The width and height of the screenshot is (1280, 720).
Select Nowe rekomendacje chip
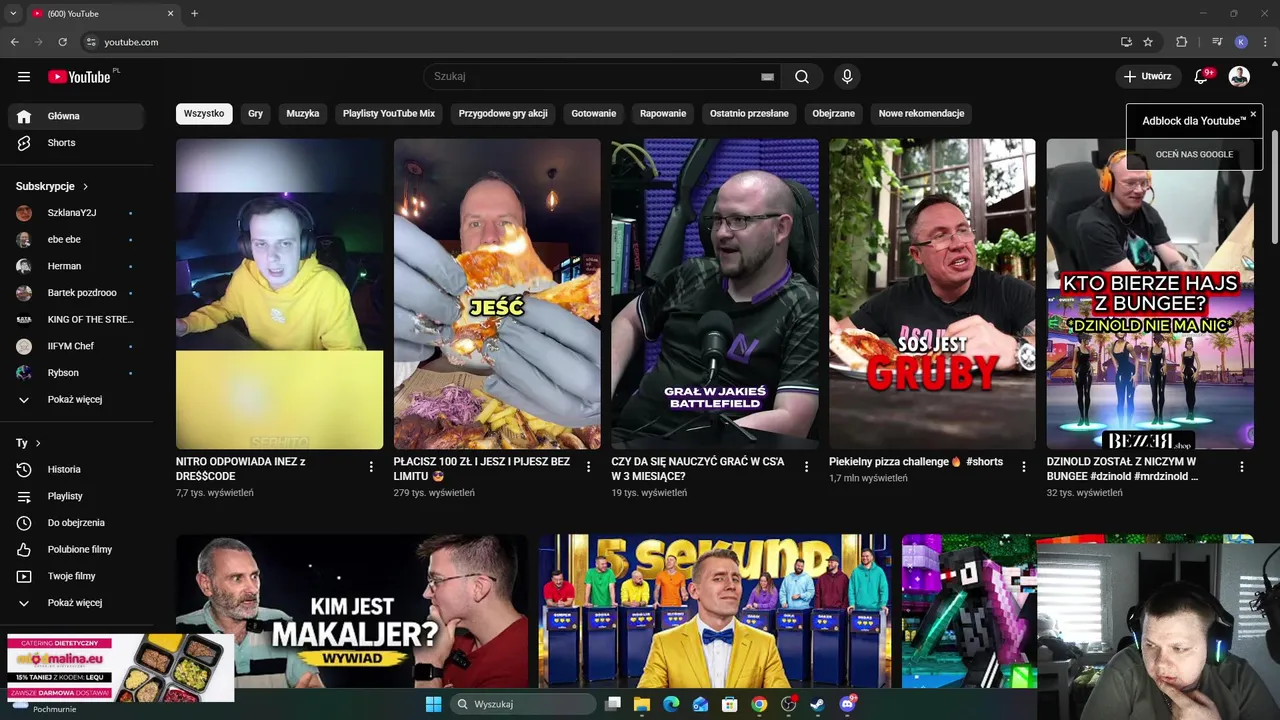pyautogui.click(x=921, y=113)
